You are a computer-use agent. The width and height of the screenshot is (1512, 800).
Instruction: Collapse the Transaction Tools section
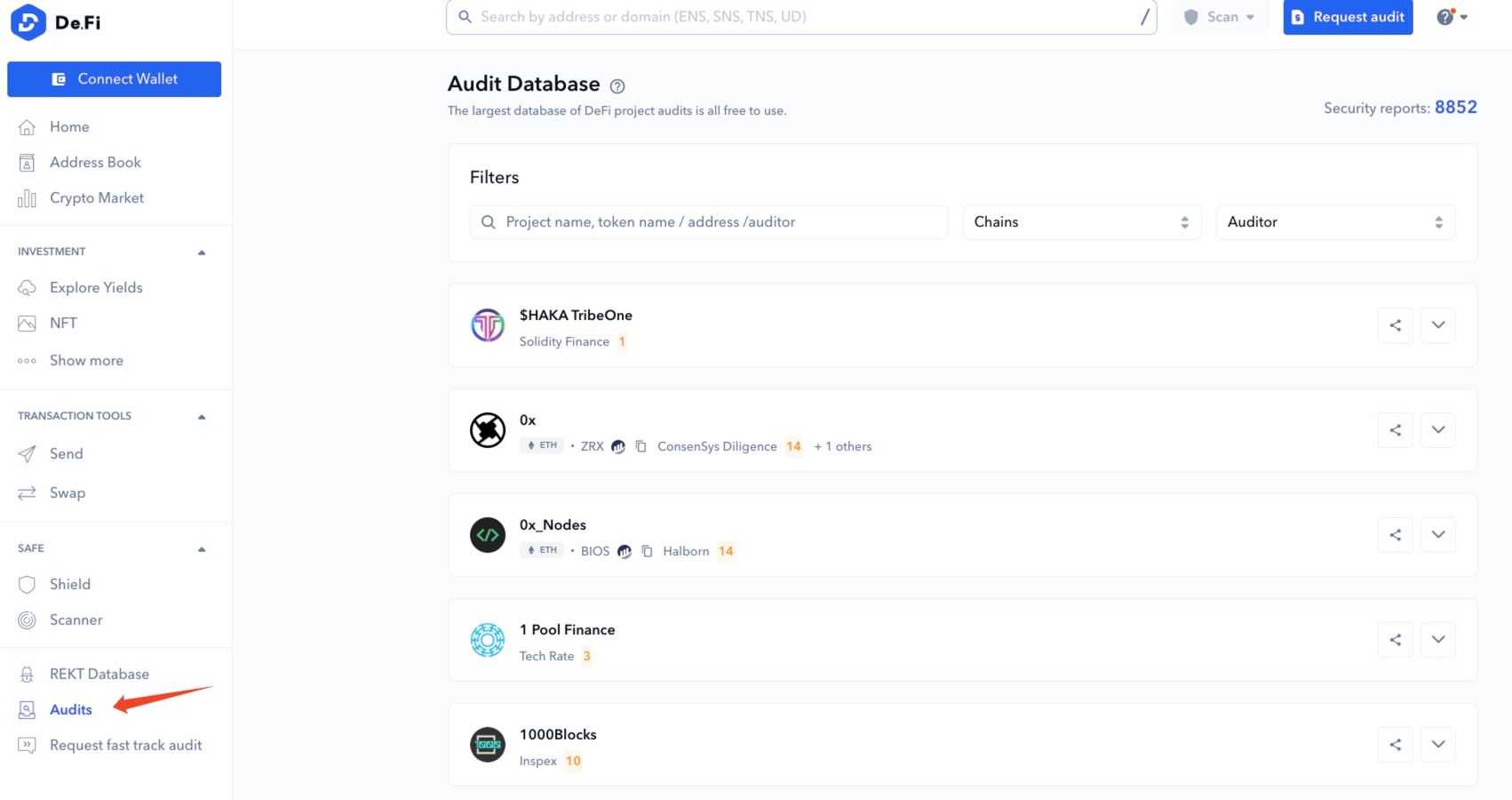(202, 417)
